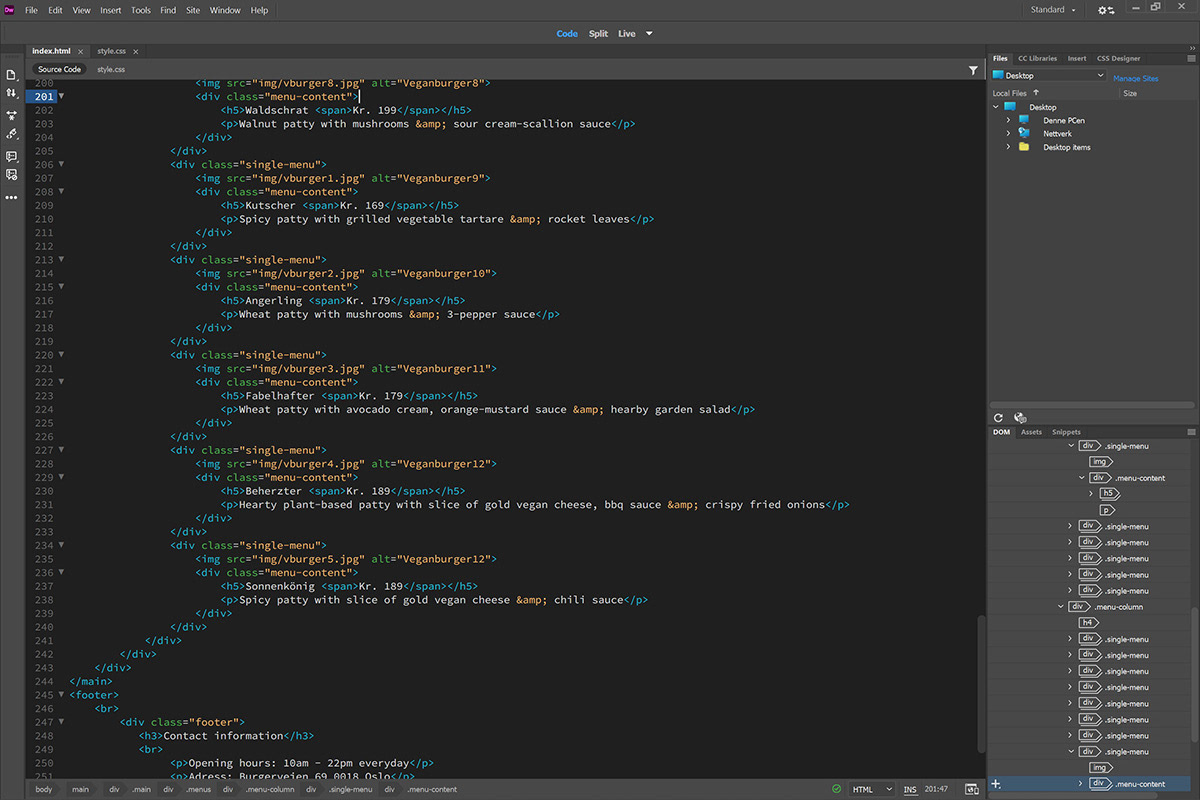
Task: Click the Apply Comment icon
Action: click(x=12, y=157)
